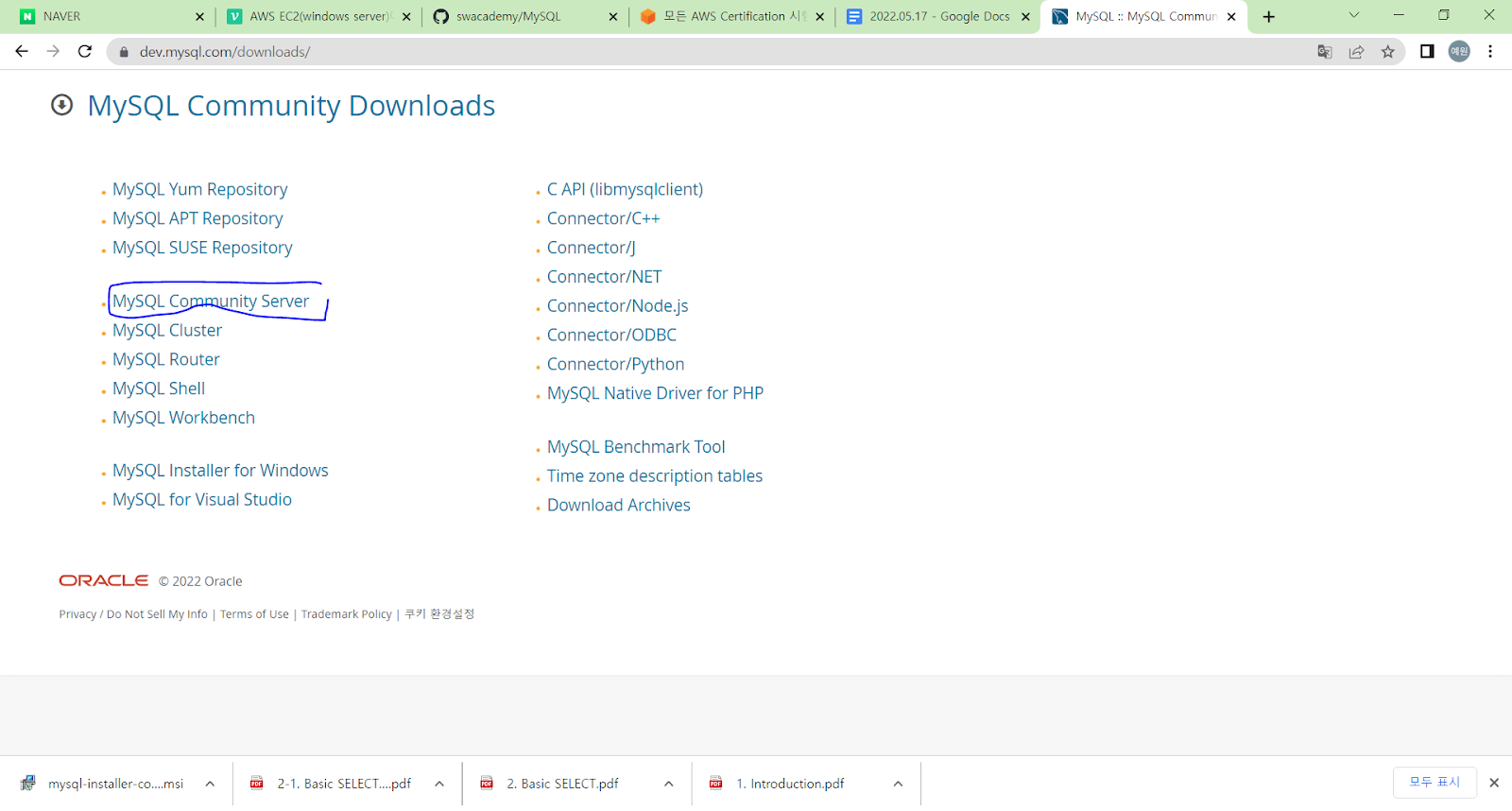This screenshot has height=811, width=1512.
Task: Open Connector/NET link
Action: (x=604, y=277)
